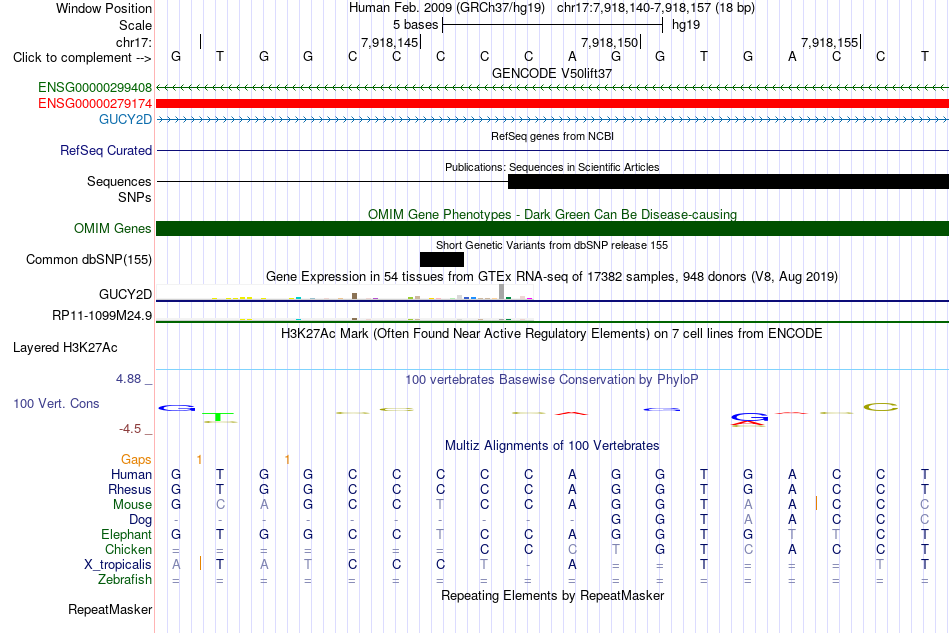Screen dimensions: 950x633
Task: Click the GUCY2D label in the GTEx expression track
Action: point(125,294)
